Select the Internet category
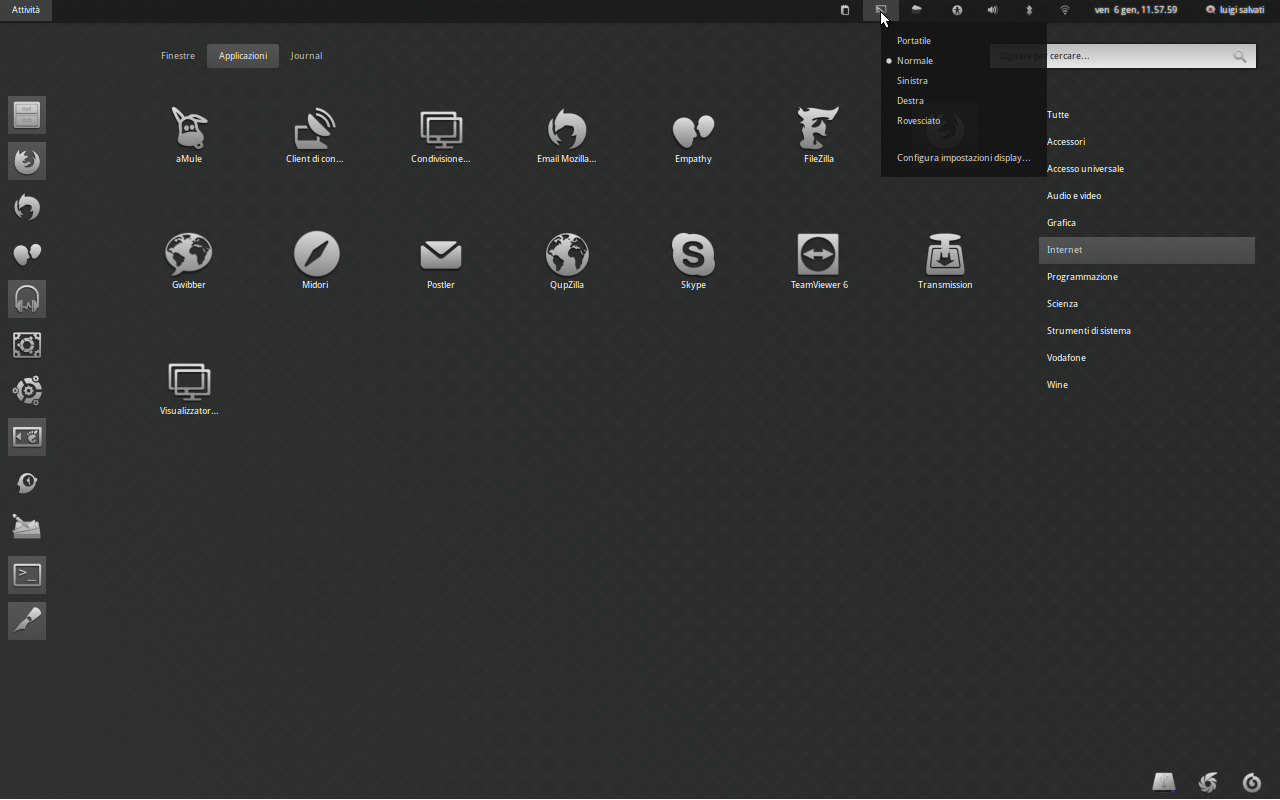This screenshot has width=1280, height=800. pyautogui.click(x=1147, y=250)
